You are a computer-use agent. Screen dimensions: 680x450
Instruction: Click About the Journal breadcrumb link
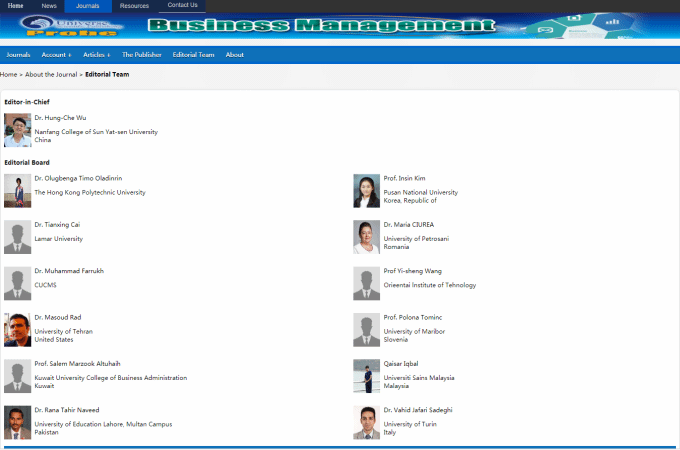point(51,75)
